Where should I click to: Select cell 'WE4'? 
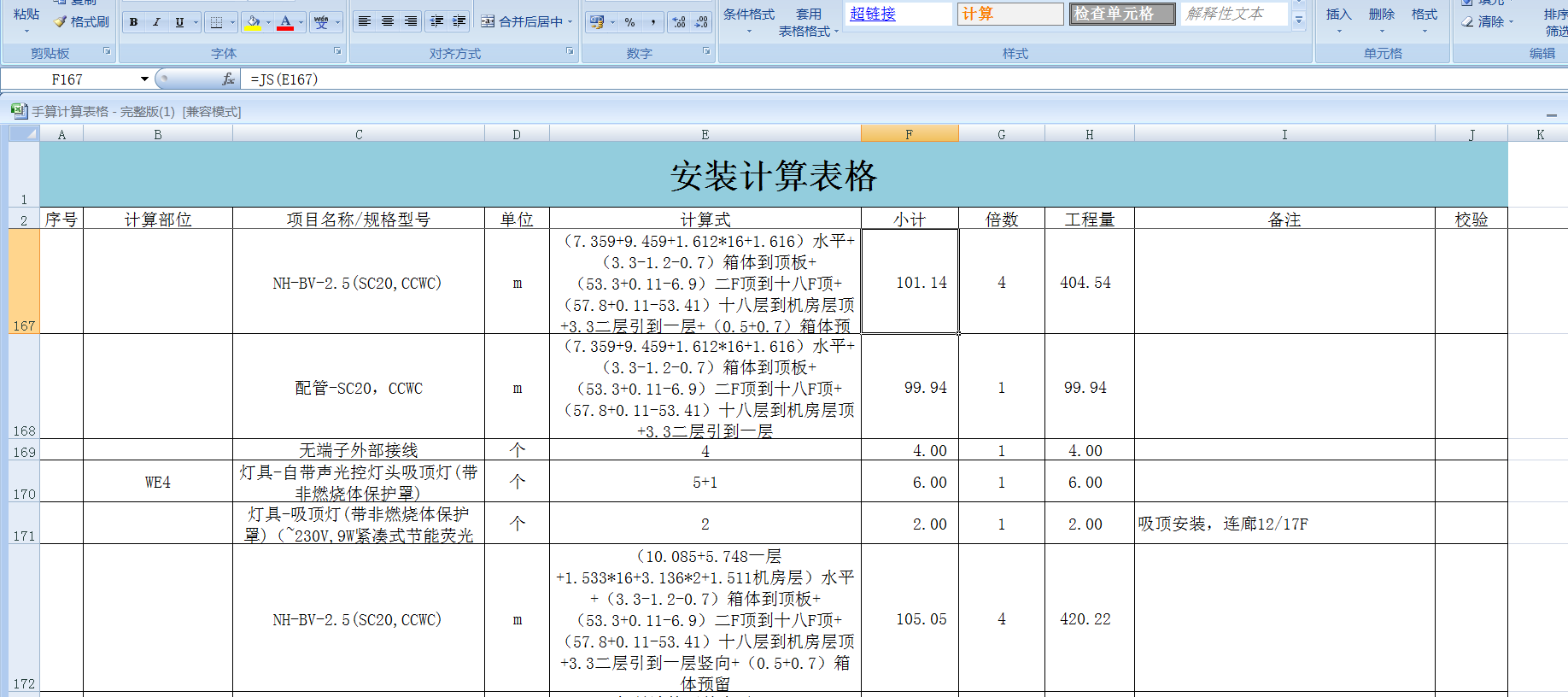click(x=158, y=482)
